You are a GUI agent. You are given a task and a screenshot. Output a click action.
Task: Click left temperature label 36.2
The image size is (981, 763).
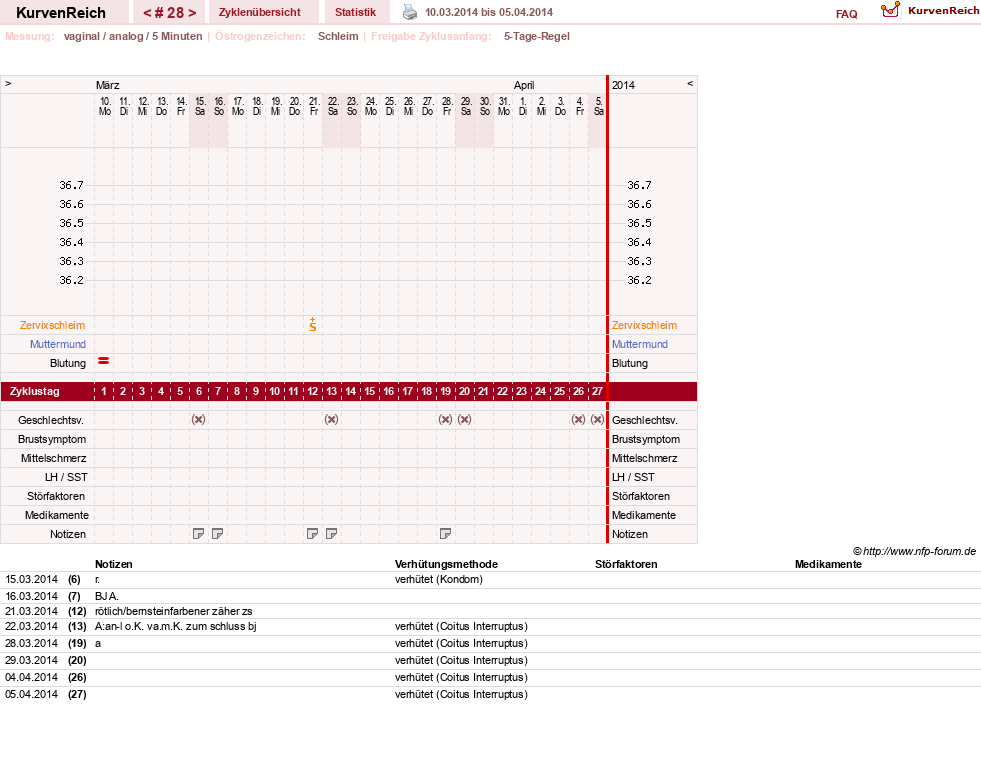71,280
